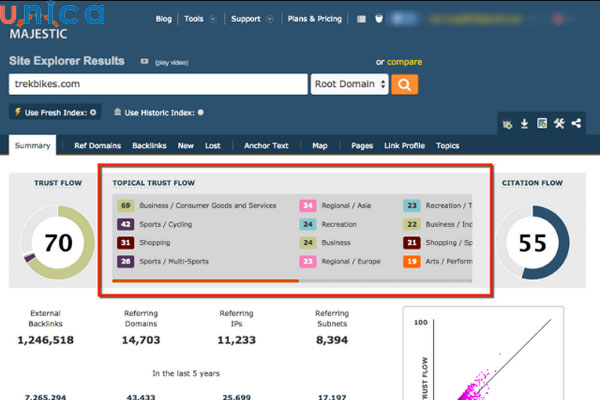The height and width of the screenshot is (400, 600).
Task: Click the Business topic with score 24
Action: 336,243
